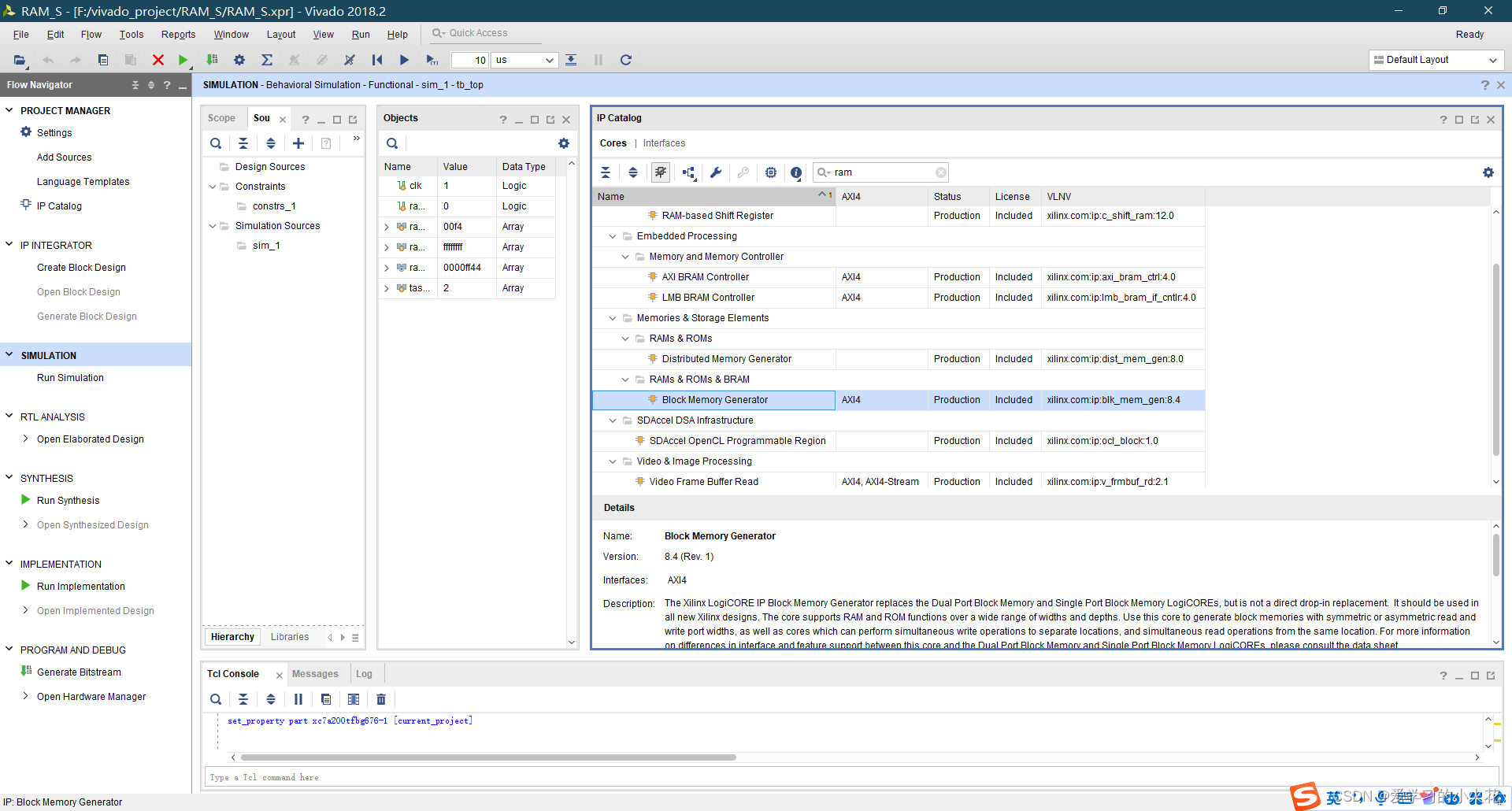1512x811 pixels.
Task: Click the simulation time field showing 10
Action: tap(470, 60)
